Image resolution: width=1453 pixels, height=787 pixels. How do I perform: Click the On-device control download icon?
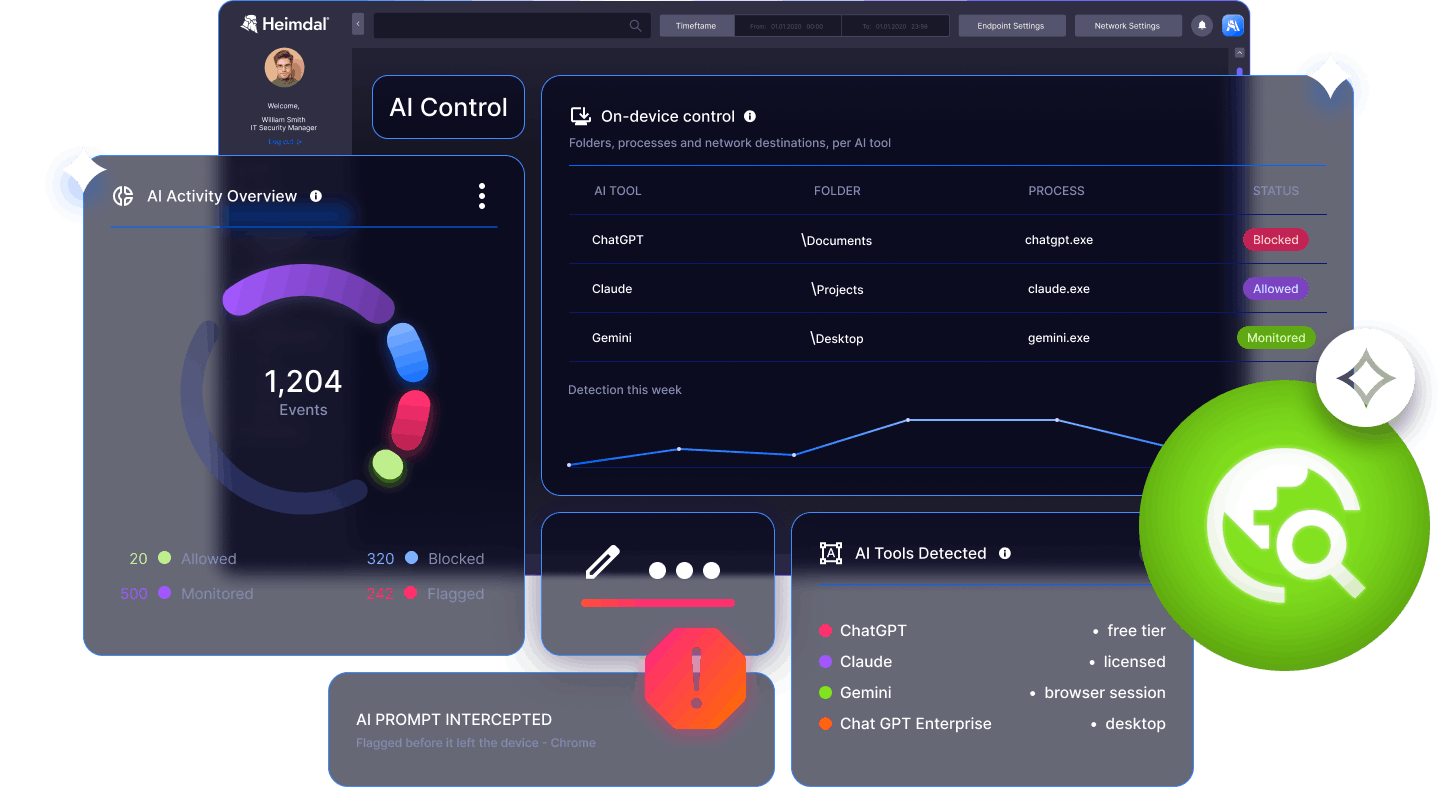[580, 116]
